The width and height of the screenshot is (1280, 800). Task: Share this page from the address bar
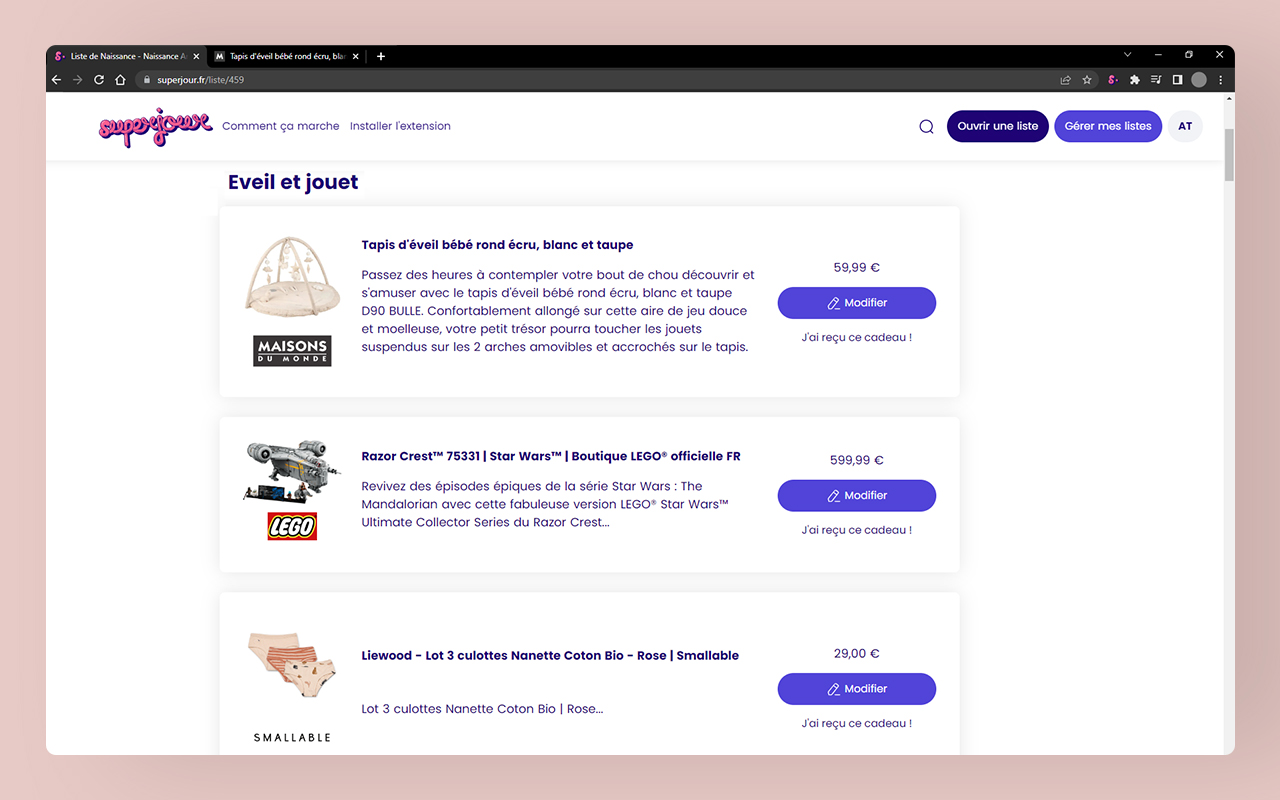click(1065, 80)
